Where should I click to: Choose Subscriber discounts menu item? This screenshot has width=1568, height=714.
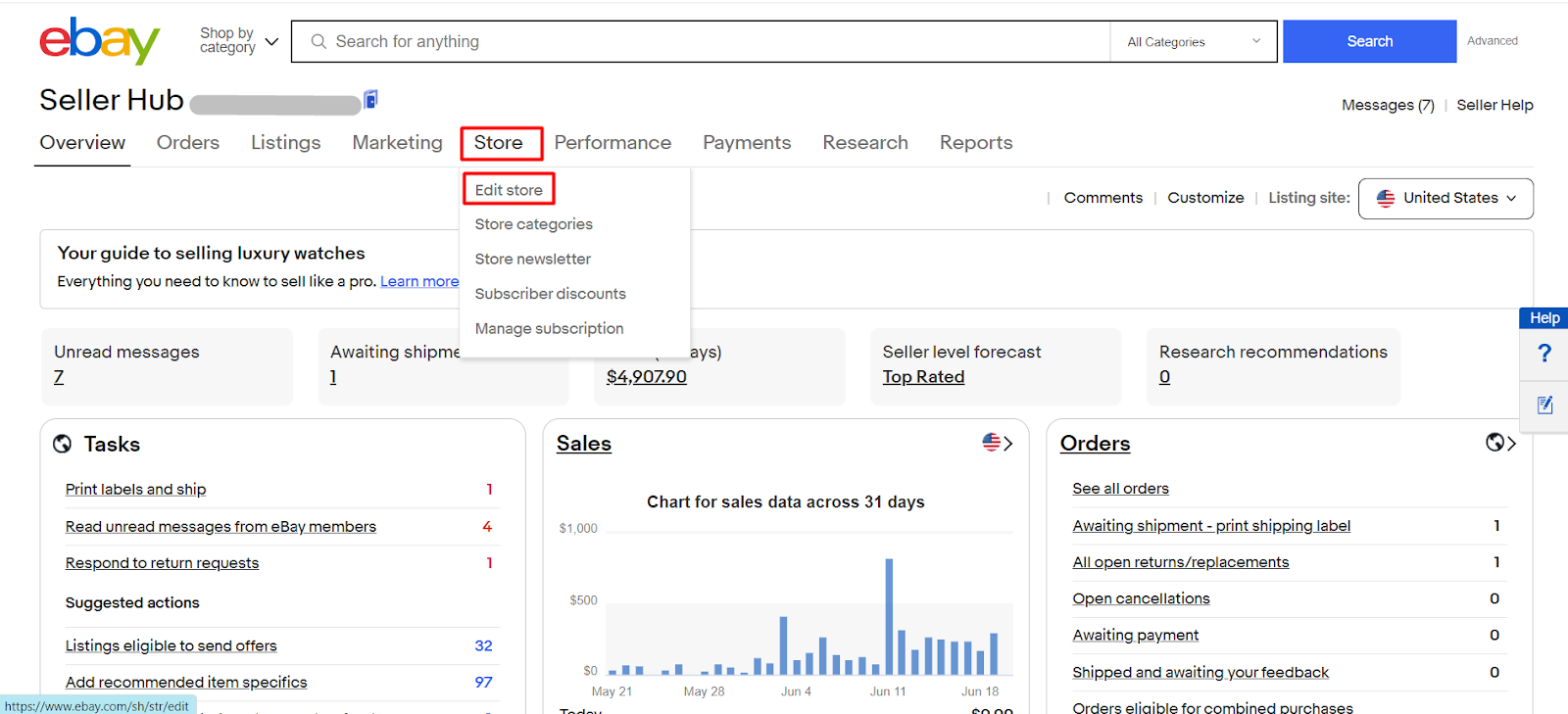[551, 294]
